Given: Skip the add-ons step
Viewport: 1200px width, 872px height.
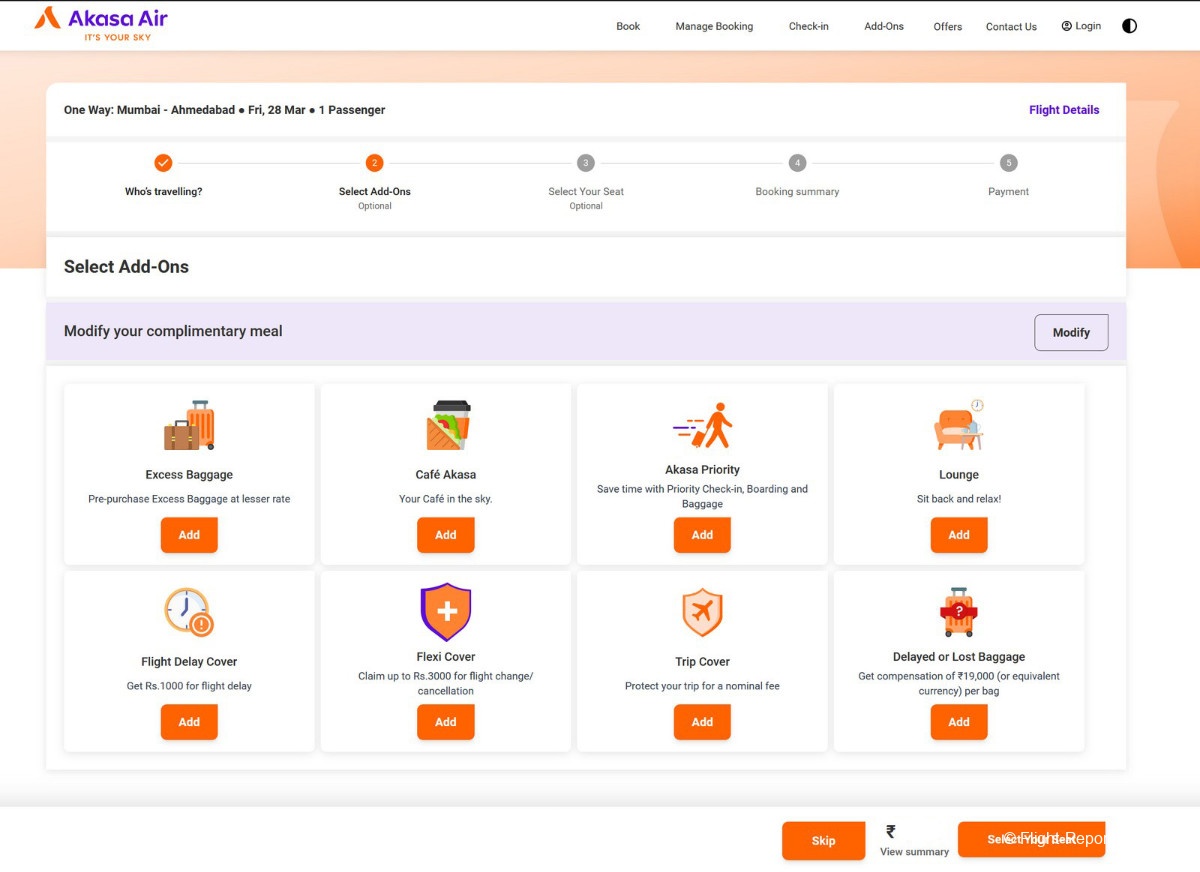Looking at the screenshot, I should [x=823, y=841].
